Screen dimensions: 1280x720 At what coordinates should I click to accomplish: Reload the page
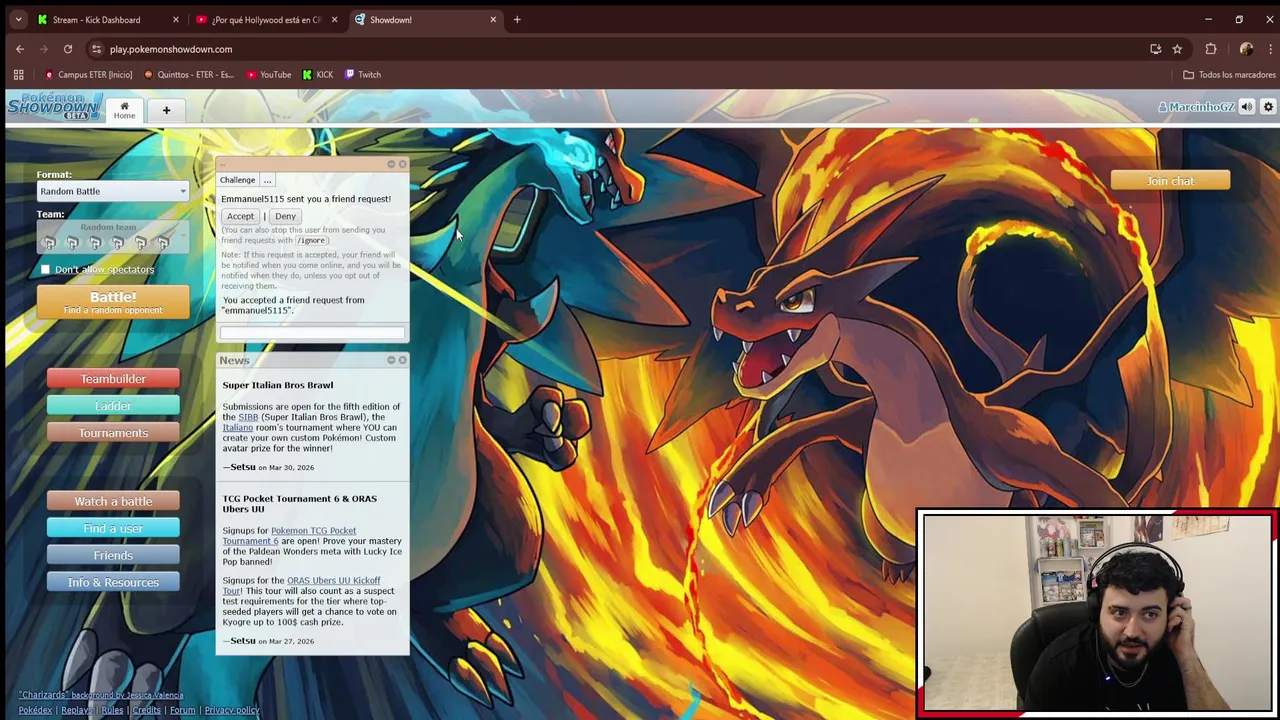68,49
